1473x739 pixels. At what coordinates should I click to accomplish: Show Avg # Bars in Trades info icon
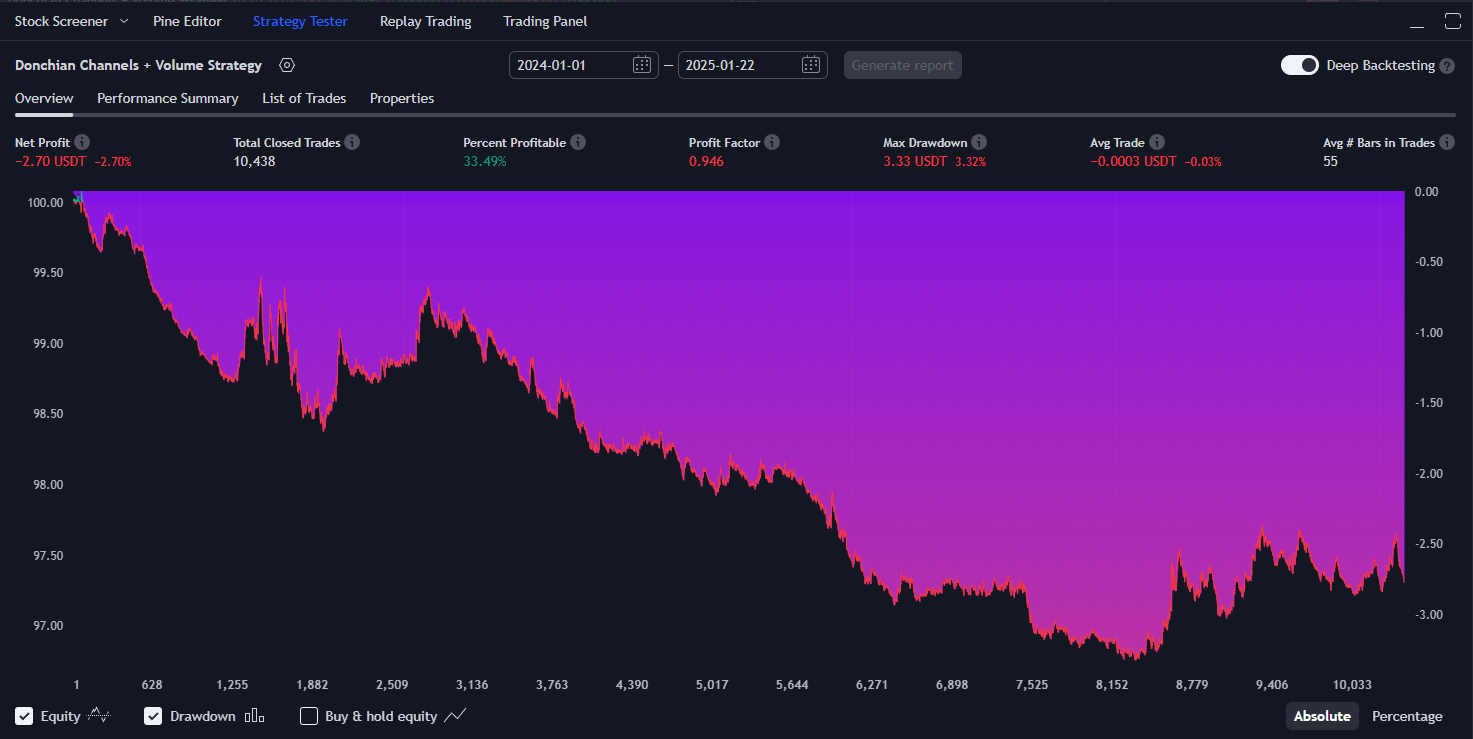pyautogui.click(x=1447, y=143)
